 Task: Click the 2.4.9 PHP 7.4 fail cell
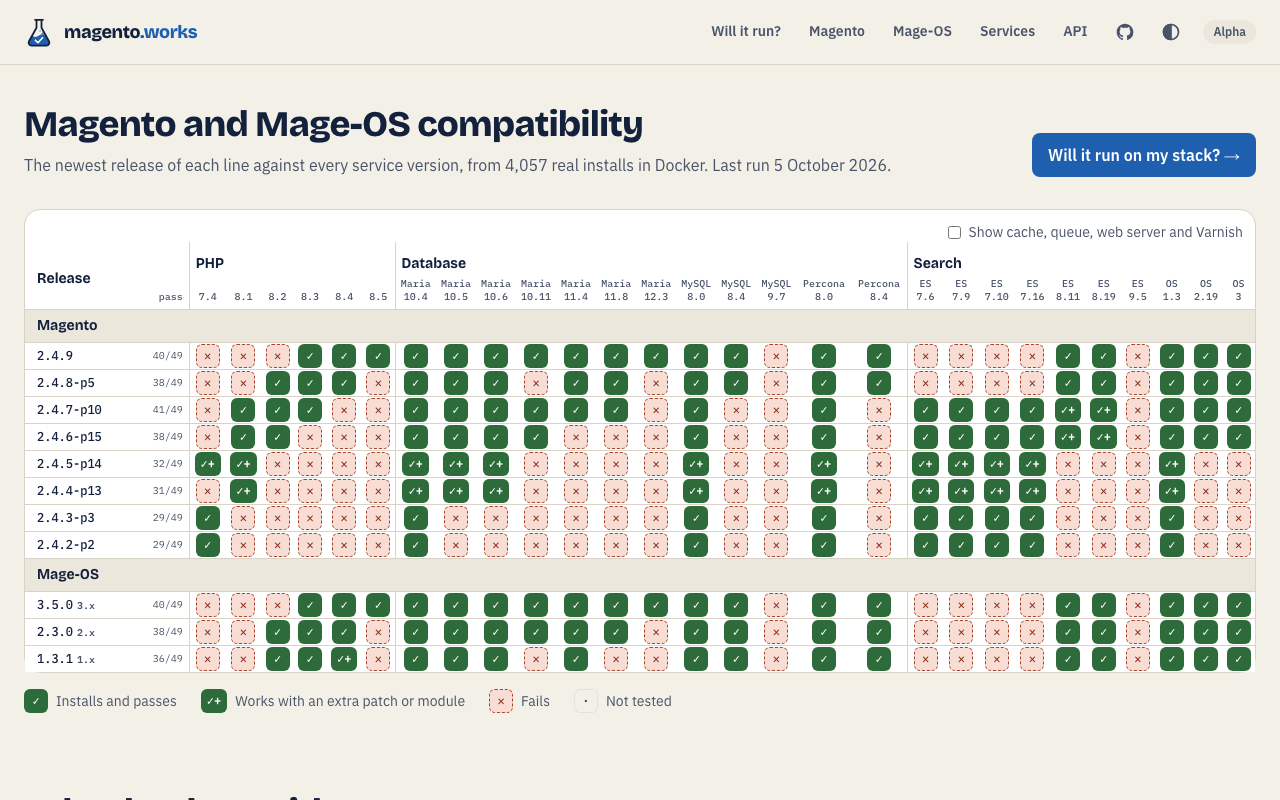208,356
